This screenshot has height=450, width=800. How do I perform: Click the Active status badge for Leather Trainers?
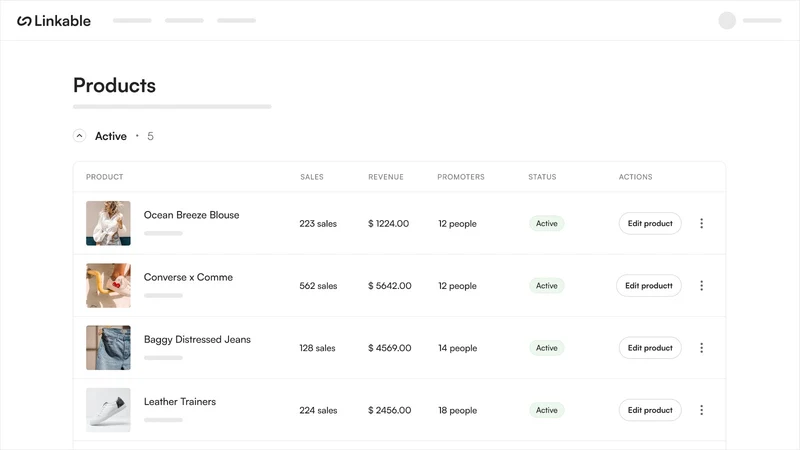click(546, 410)
